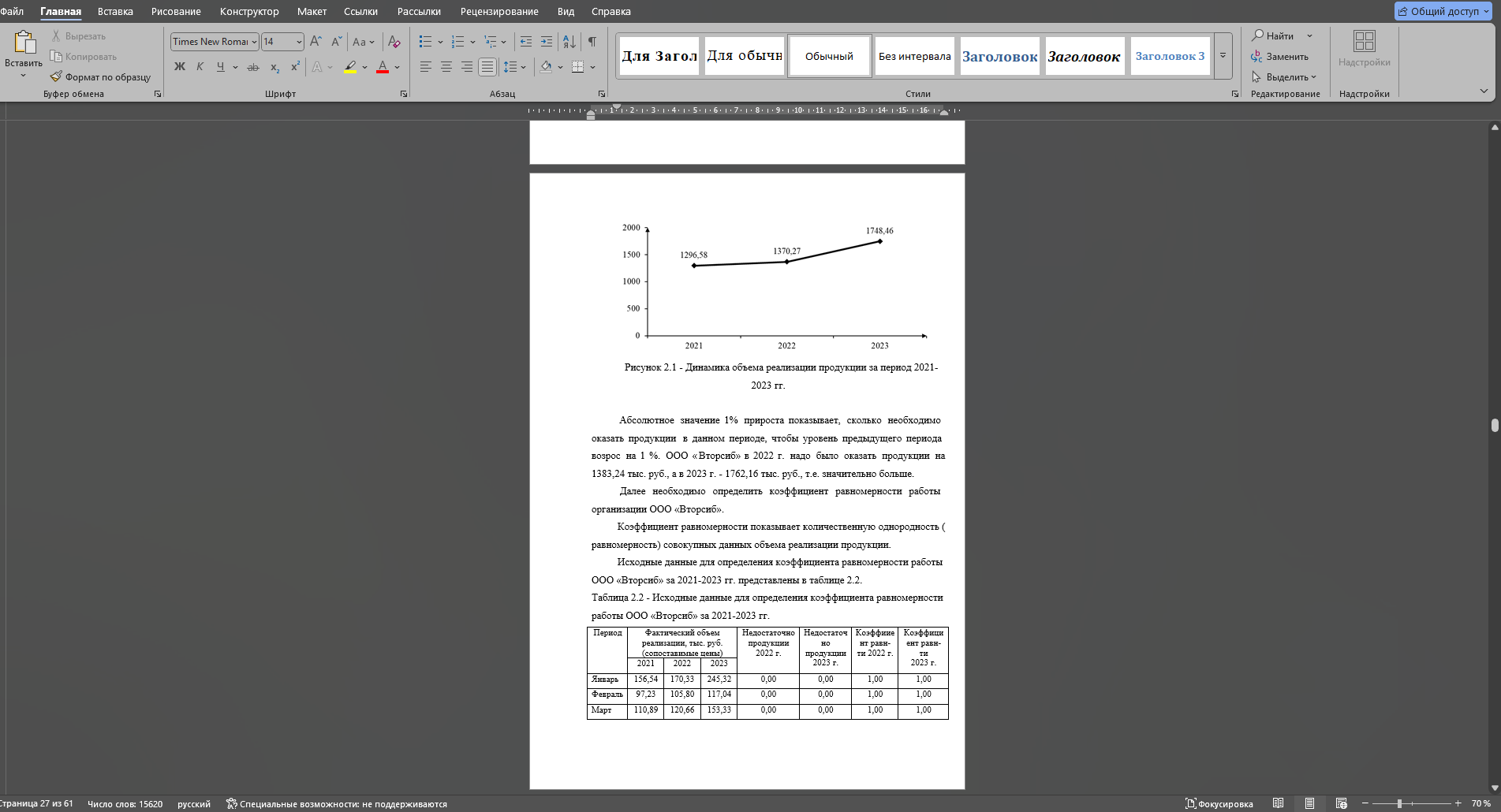Image resolution: width=1501 pixels, height=812 pixels.
Task: Click the Cut (Вырезать) scissors icon
Action: coord(56,36)
